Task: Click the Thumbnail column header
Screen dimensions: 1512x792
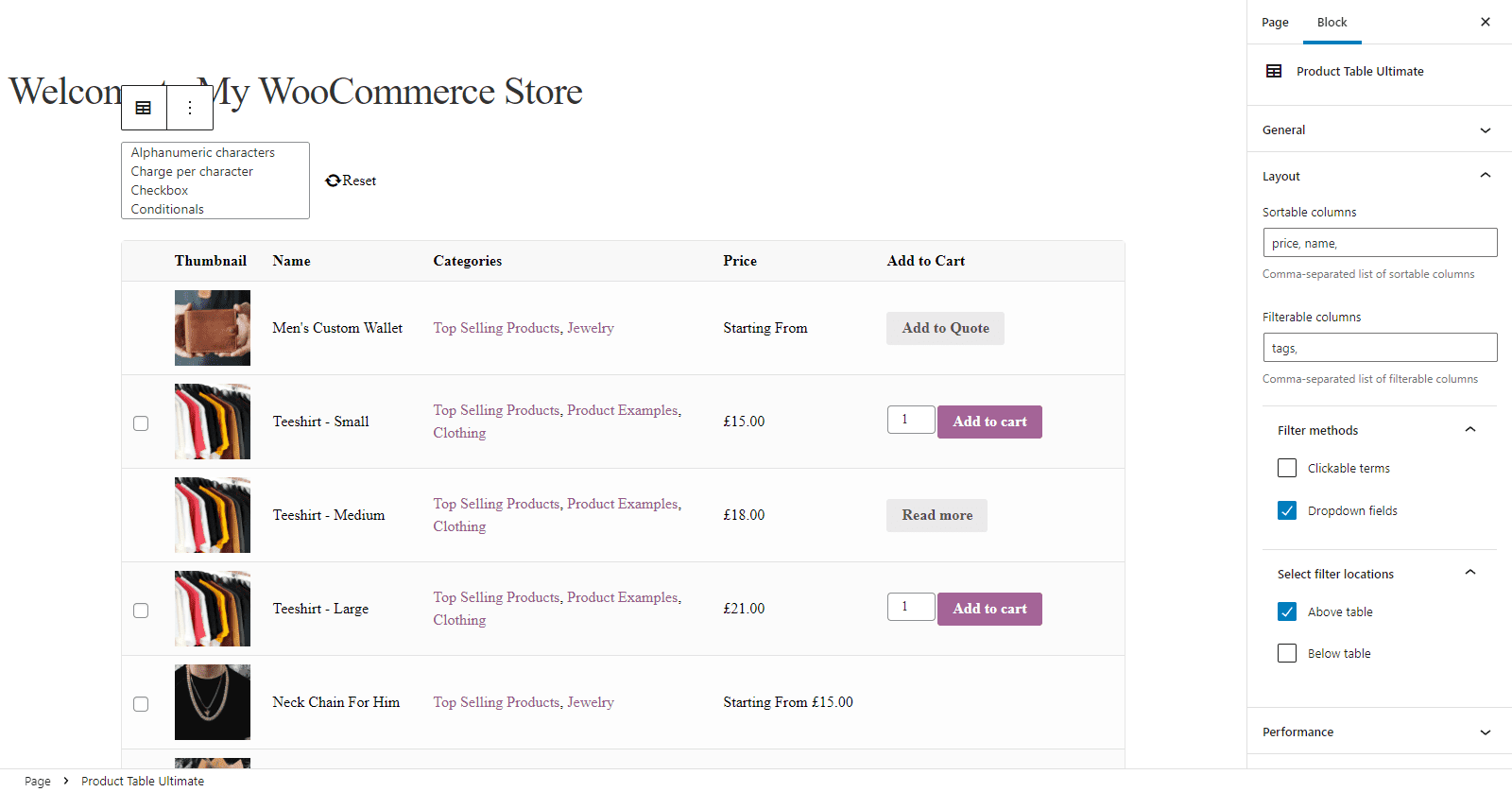Action: coord(211,261)
